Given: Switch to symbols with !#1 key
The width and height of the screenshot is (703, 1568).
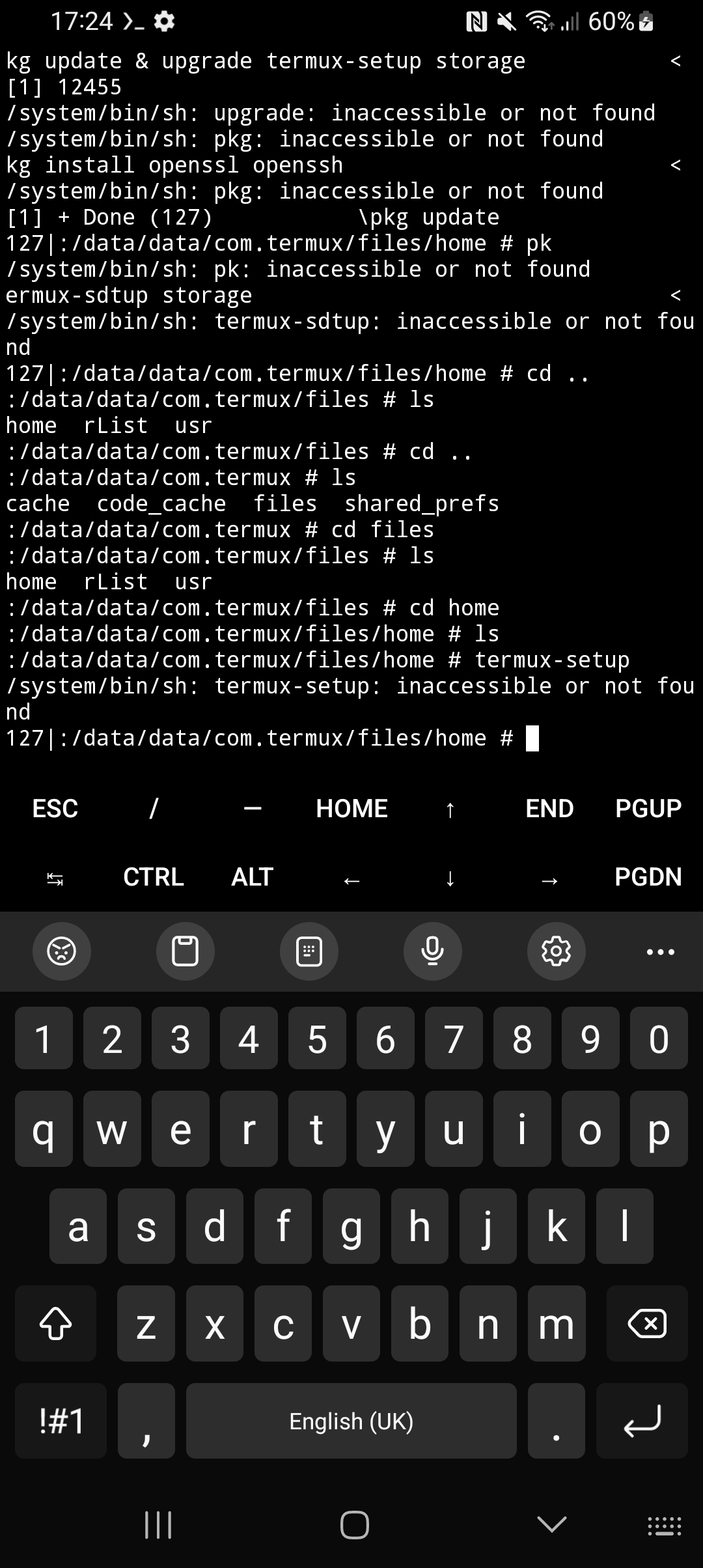Looking at the screenshot, I should [x=61, y=1421].
